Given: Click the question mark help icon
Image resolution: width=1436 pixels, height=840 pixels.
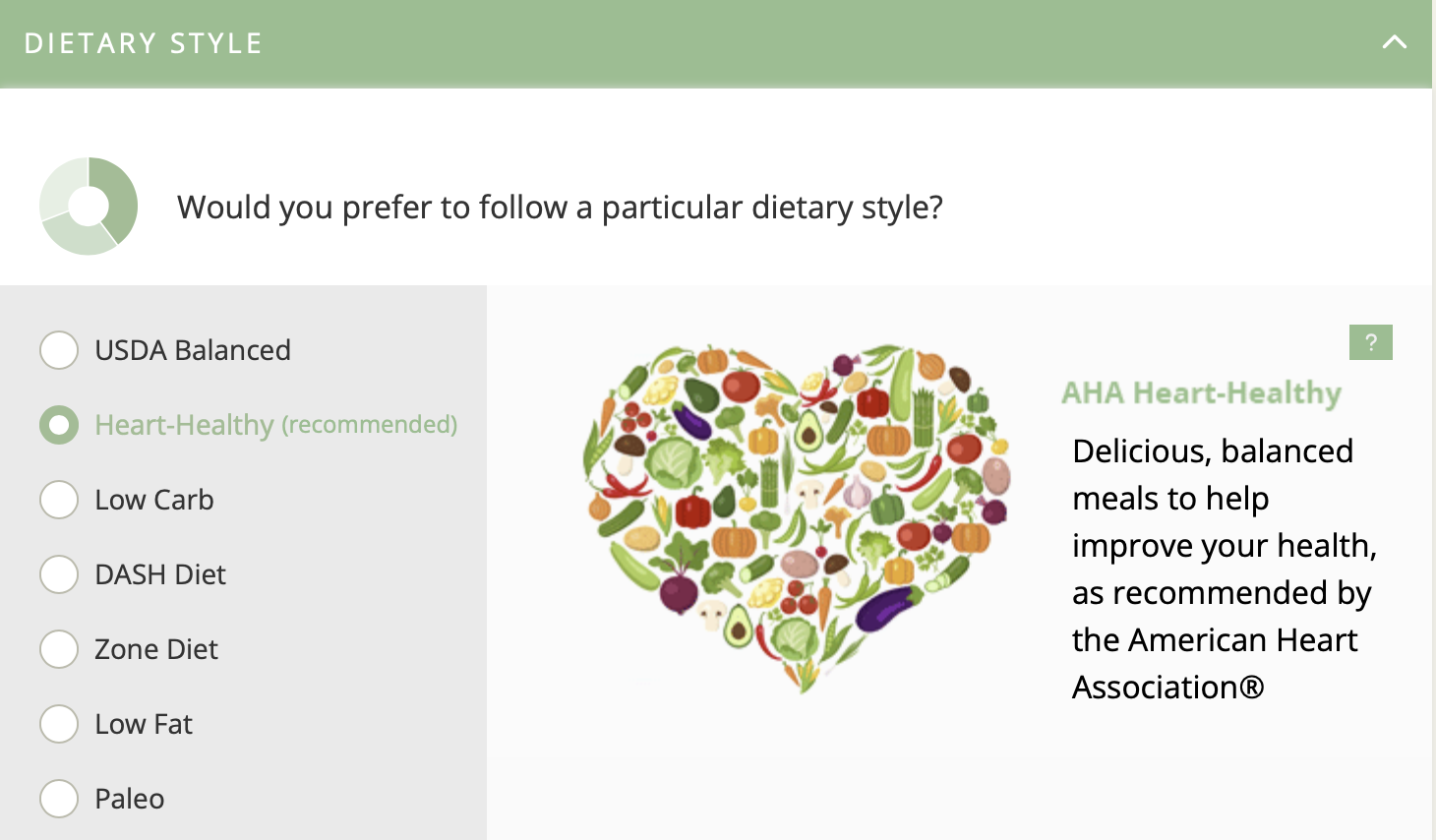Looking at the screenshot, I should coord(1370,342).
